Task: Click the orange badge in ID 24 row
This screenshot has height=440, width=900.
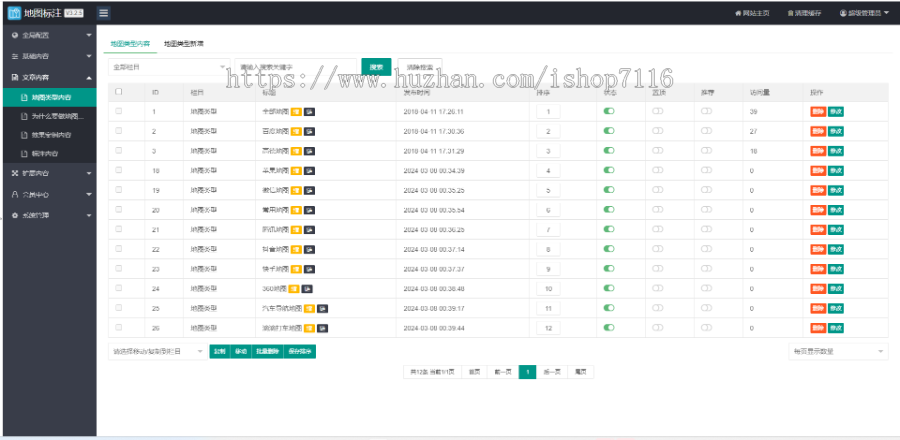Action: coord(294,289)
